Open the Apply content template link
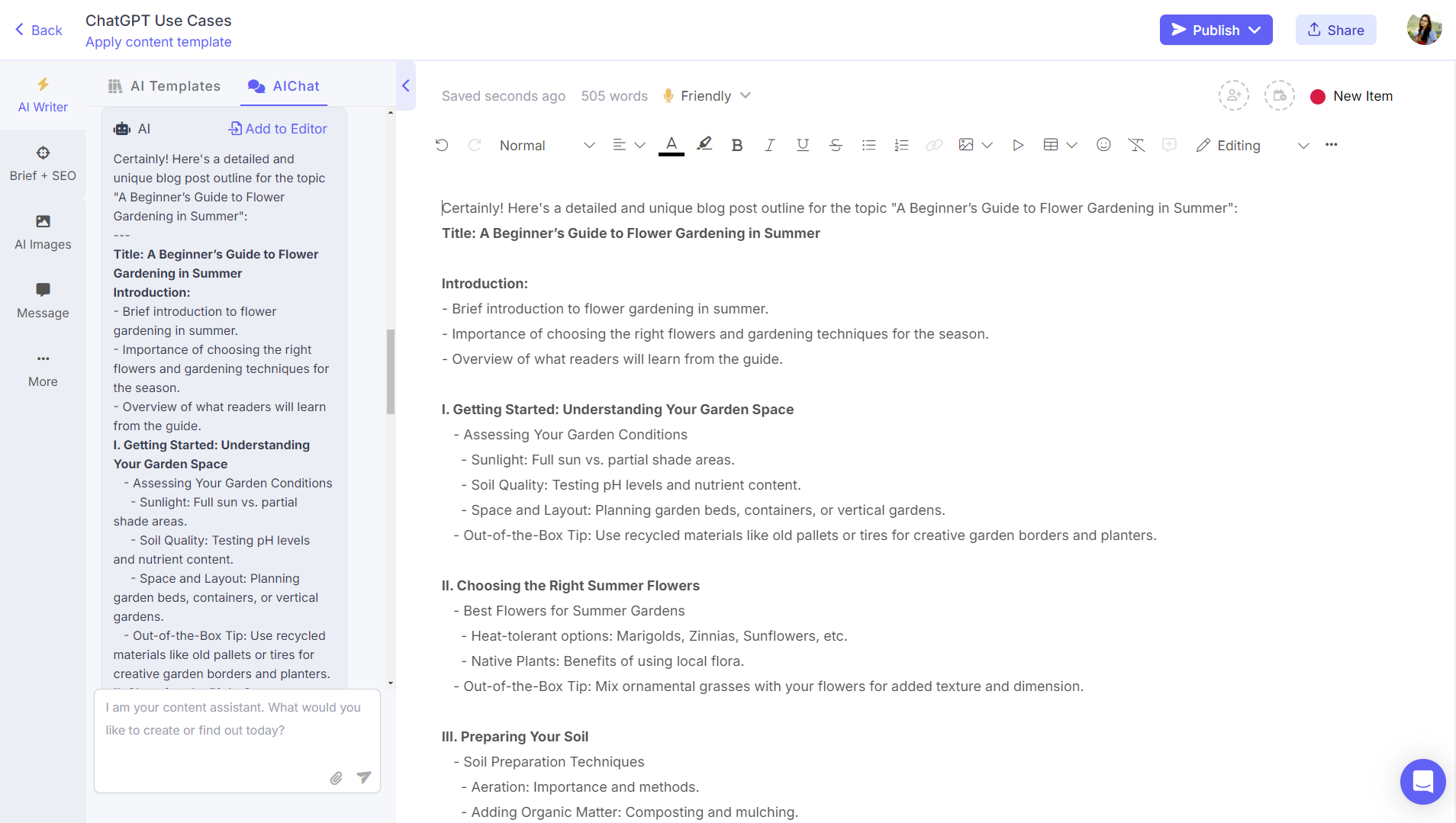 point(158,42)
